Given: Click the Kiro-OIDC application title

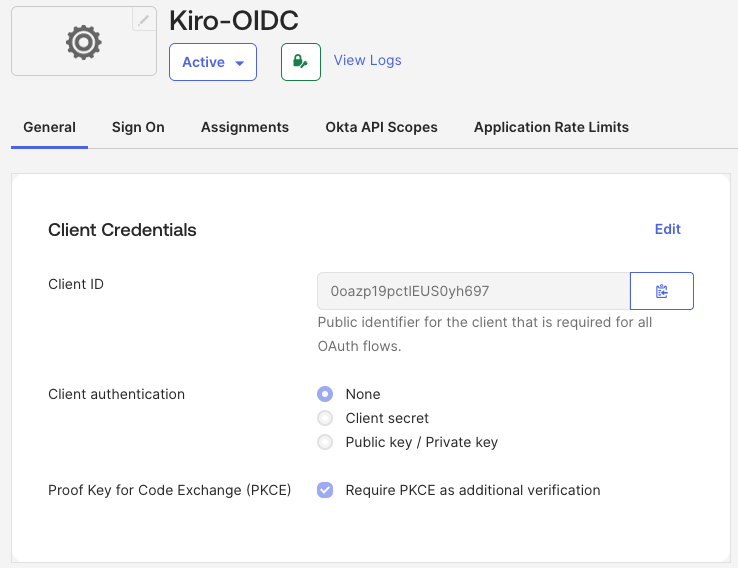Looking at the screenshot, I should click(x=234, y=20).
